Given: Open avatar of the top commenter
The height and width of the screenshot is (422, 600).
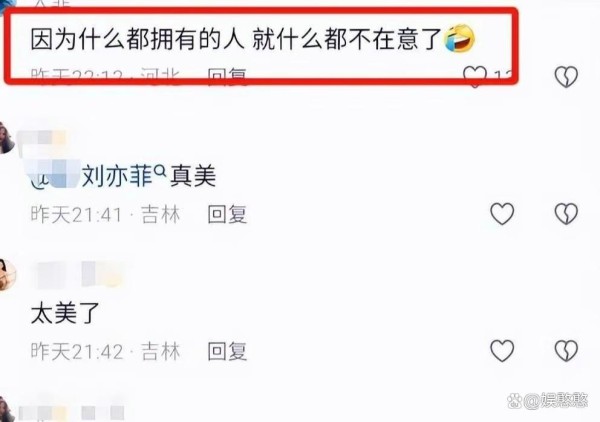Looking at the screenshot, I should [x=7, y=5].
